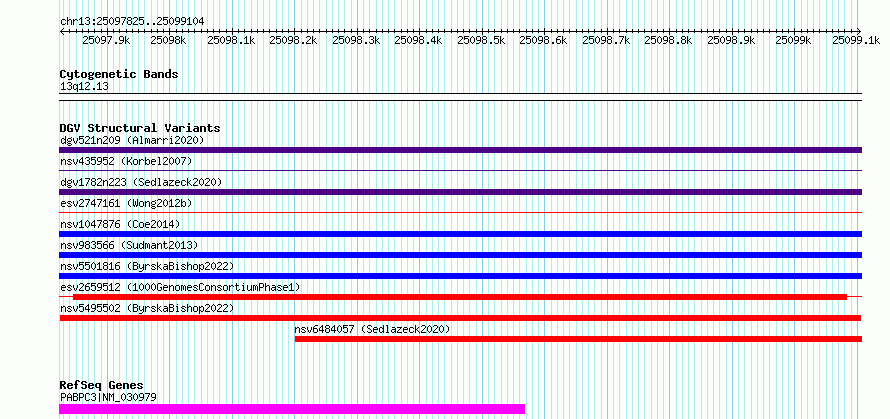Select the nsv1047876 blue variant bar
The height and width of the screenshot is (419, 890).
[460, 234]
